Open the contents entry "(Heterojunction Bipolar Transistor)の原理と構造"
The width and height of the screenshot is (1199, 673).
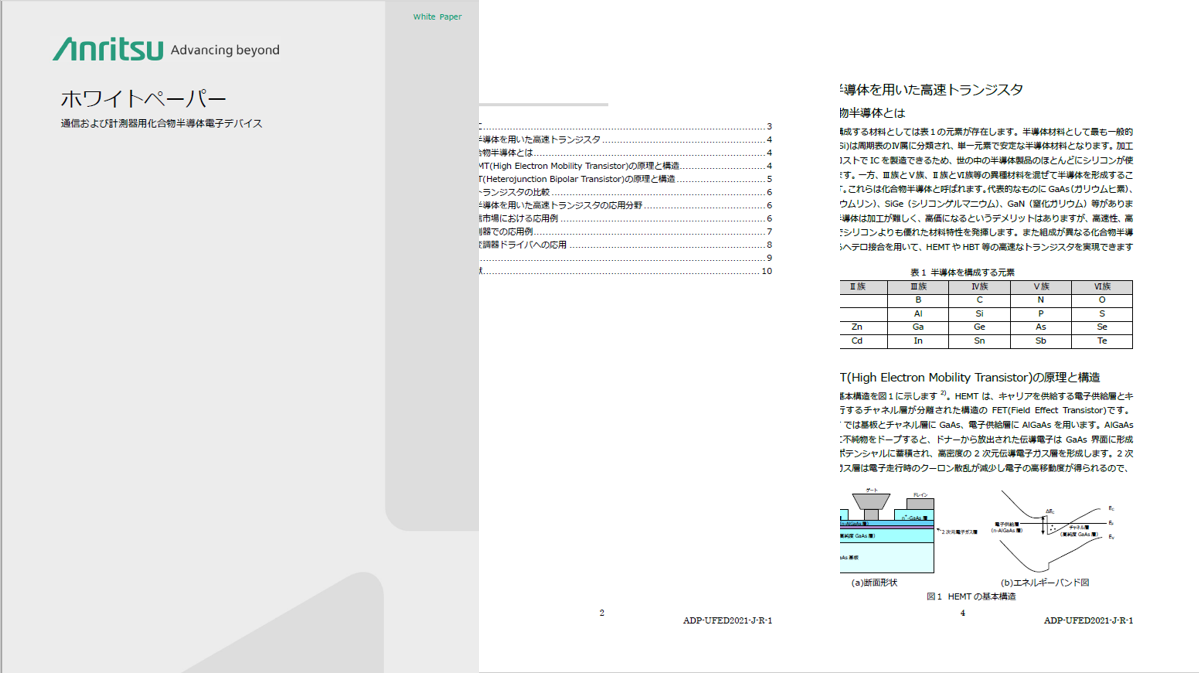point(580,179)
